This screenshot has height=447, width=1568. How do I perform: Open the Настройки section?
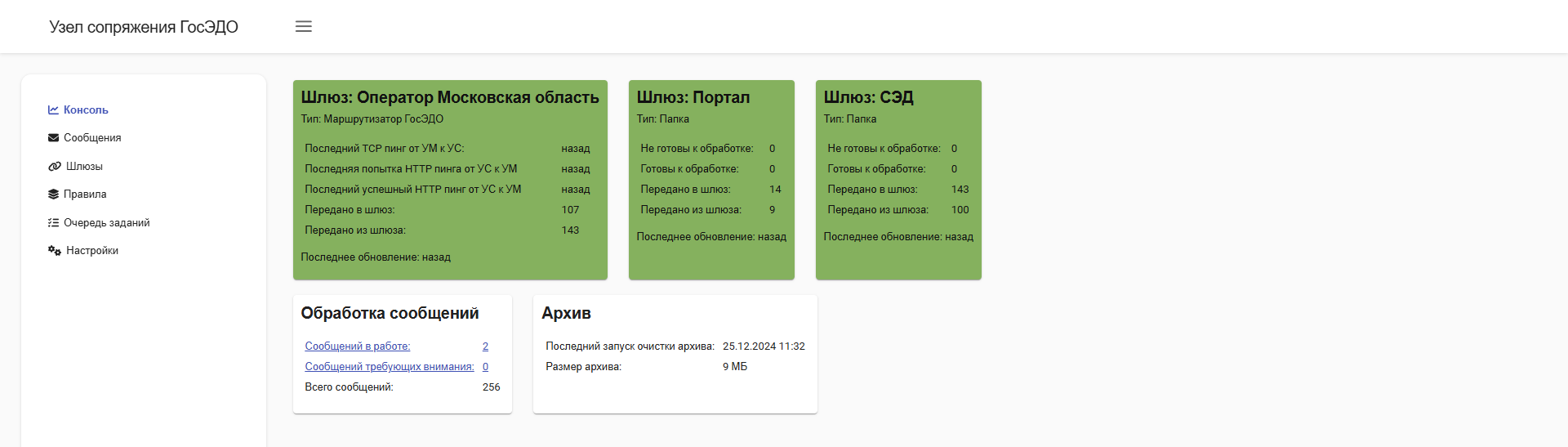(x=92, y=250)
